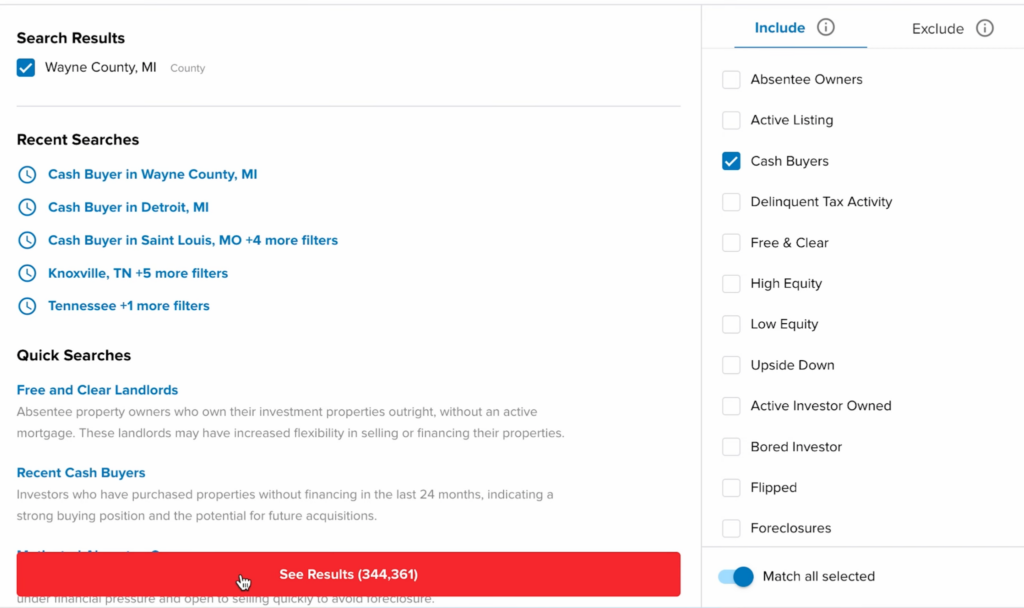Viewport: 1024px width, 608px height.
Task: Switch to the Exclude tab
Action: click(x=938, y=28)
